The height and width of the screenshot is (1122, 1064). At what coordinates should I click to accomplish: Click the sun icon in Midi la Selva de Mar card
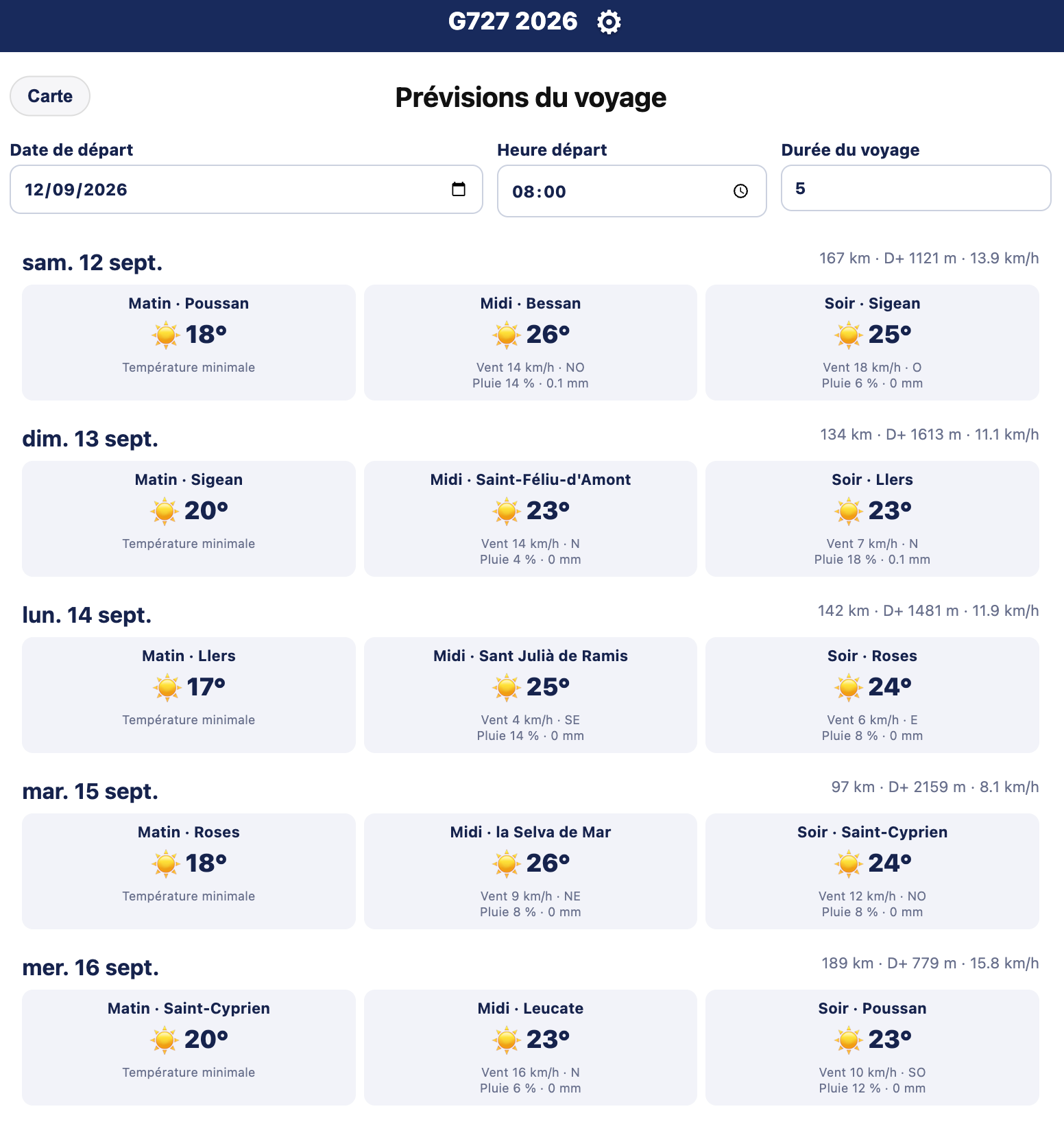[507, 863]
